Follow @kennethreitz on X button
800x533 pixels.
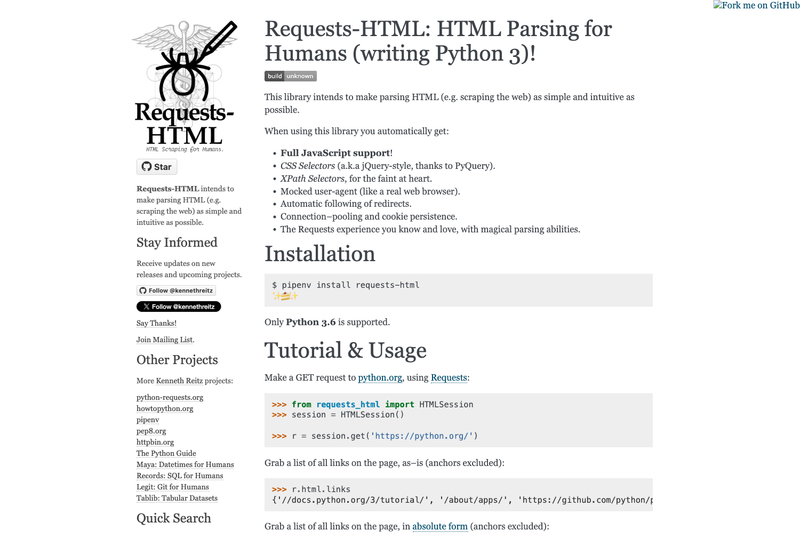point(179,307)
